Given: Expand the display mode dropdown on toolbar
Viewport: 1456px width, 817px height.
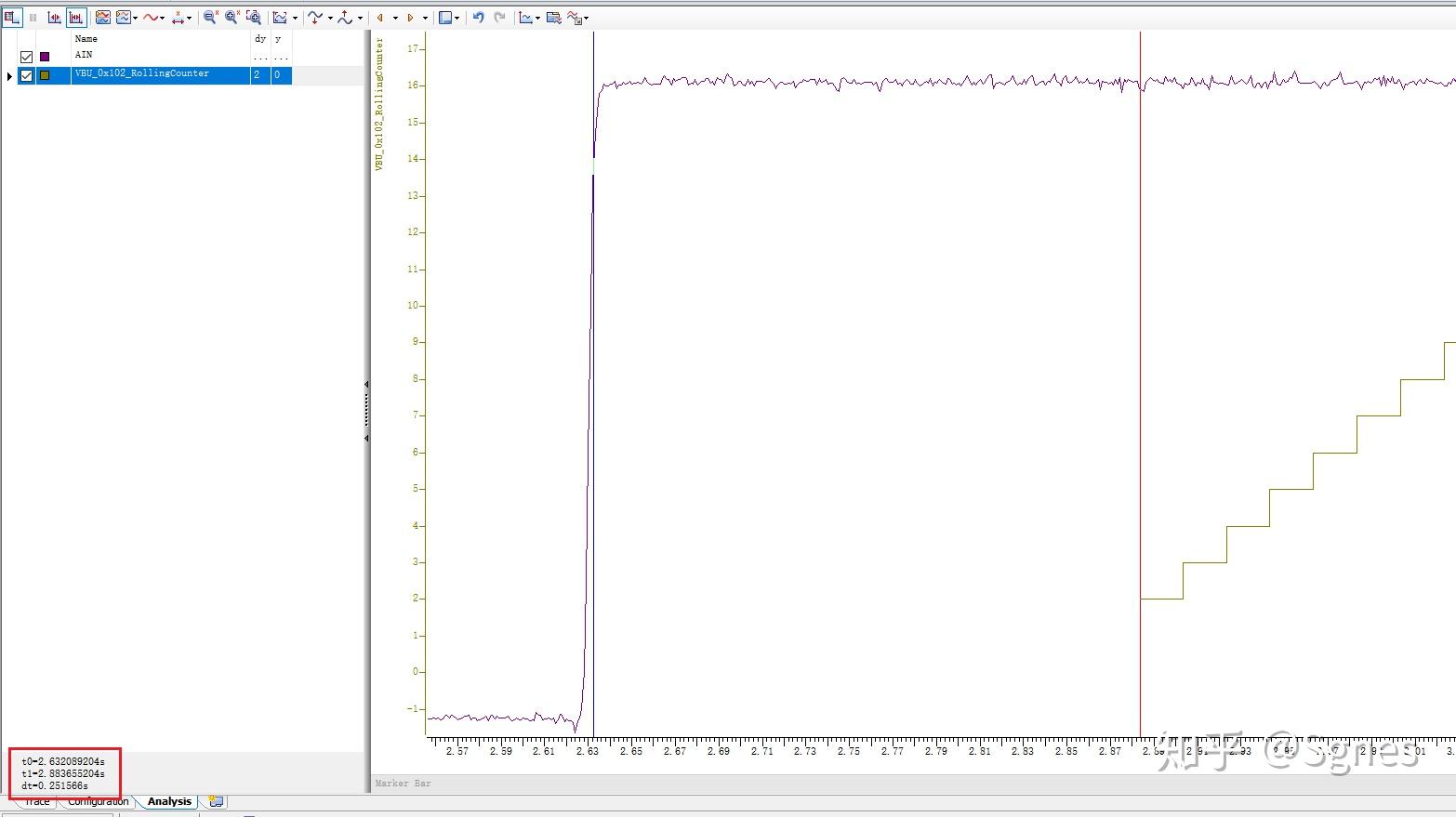Looking at the screenshot, I should (x=456, y=17).
